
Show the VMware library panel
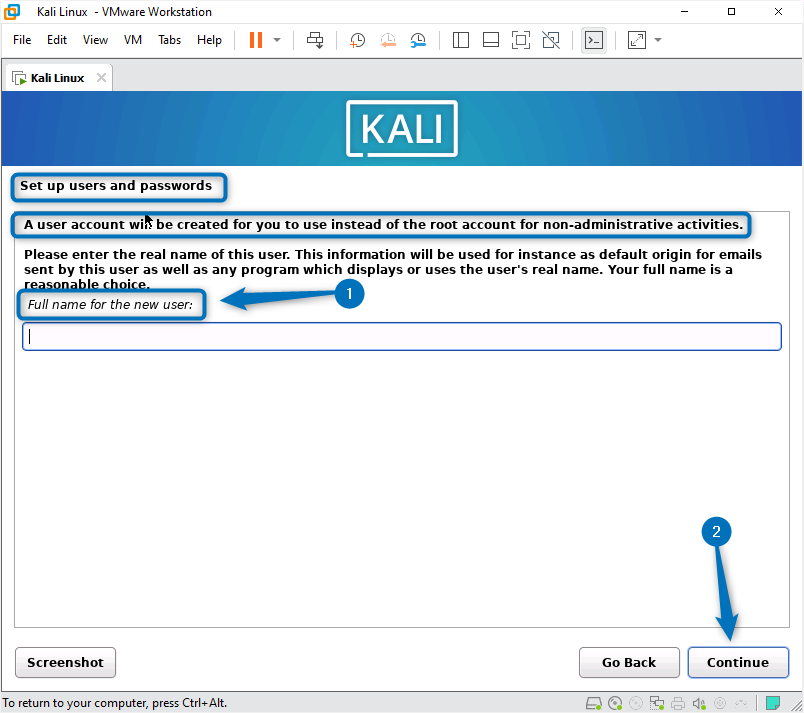coord(461,40)
